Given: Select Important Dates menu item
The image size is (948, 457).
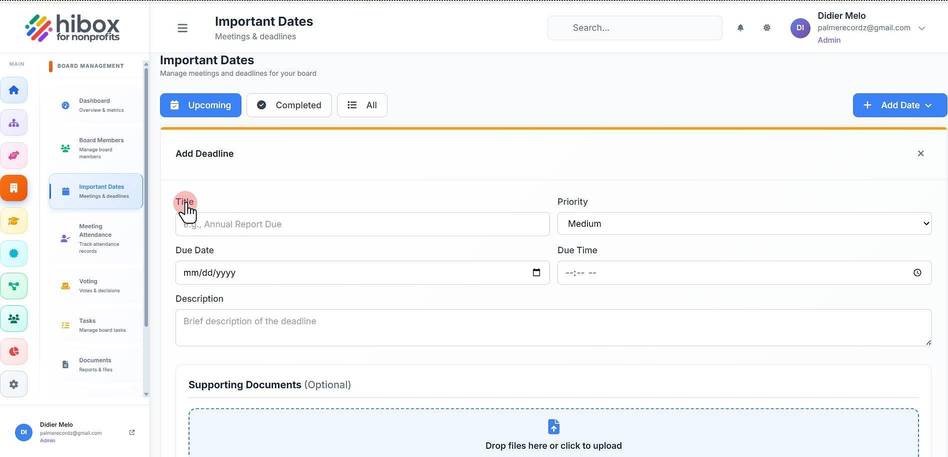Looking at the screenshot, I should [x=96, y=191].
